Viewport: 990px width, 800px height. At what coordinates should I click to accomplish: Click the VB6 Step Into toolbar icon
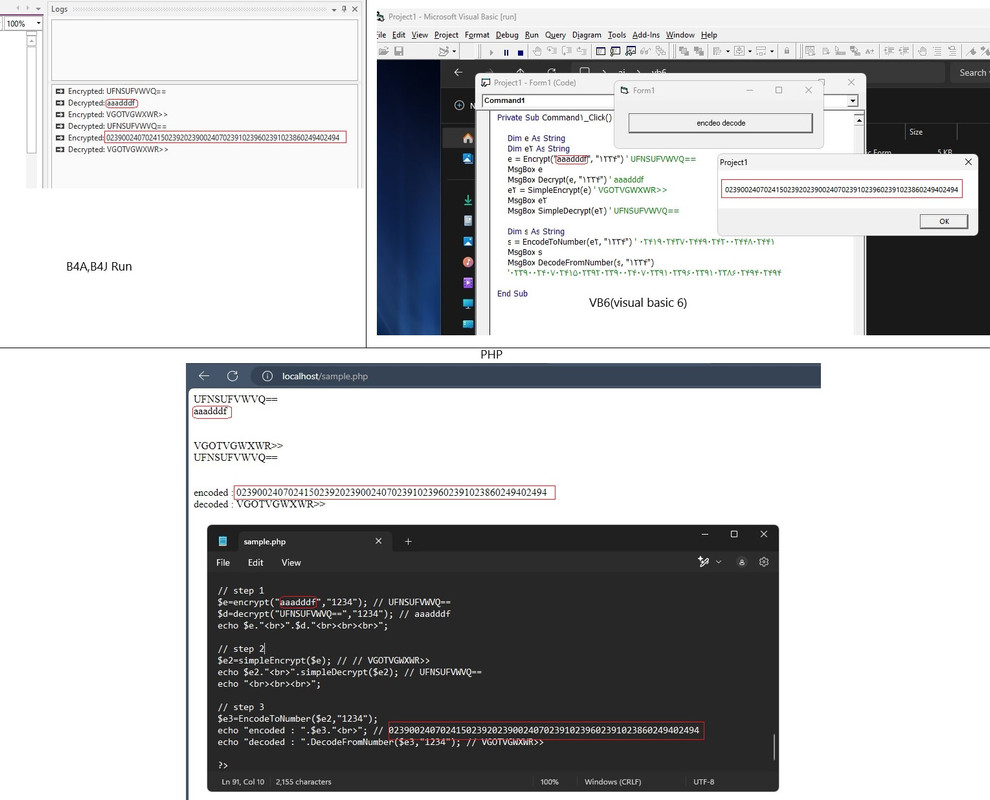[552, 51]
